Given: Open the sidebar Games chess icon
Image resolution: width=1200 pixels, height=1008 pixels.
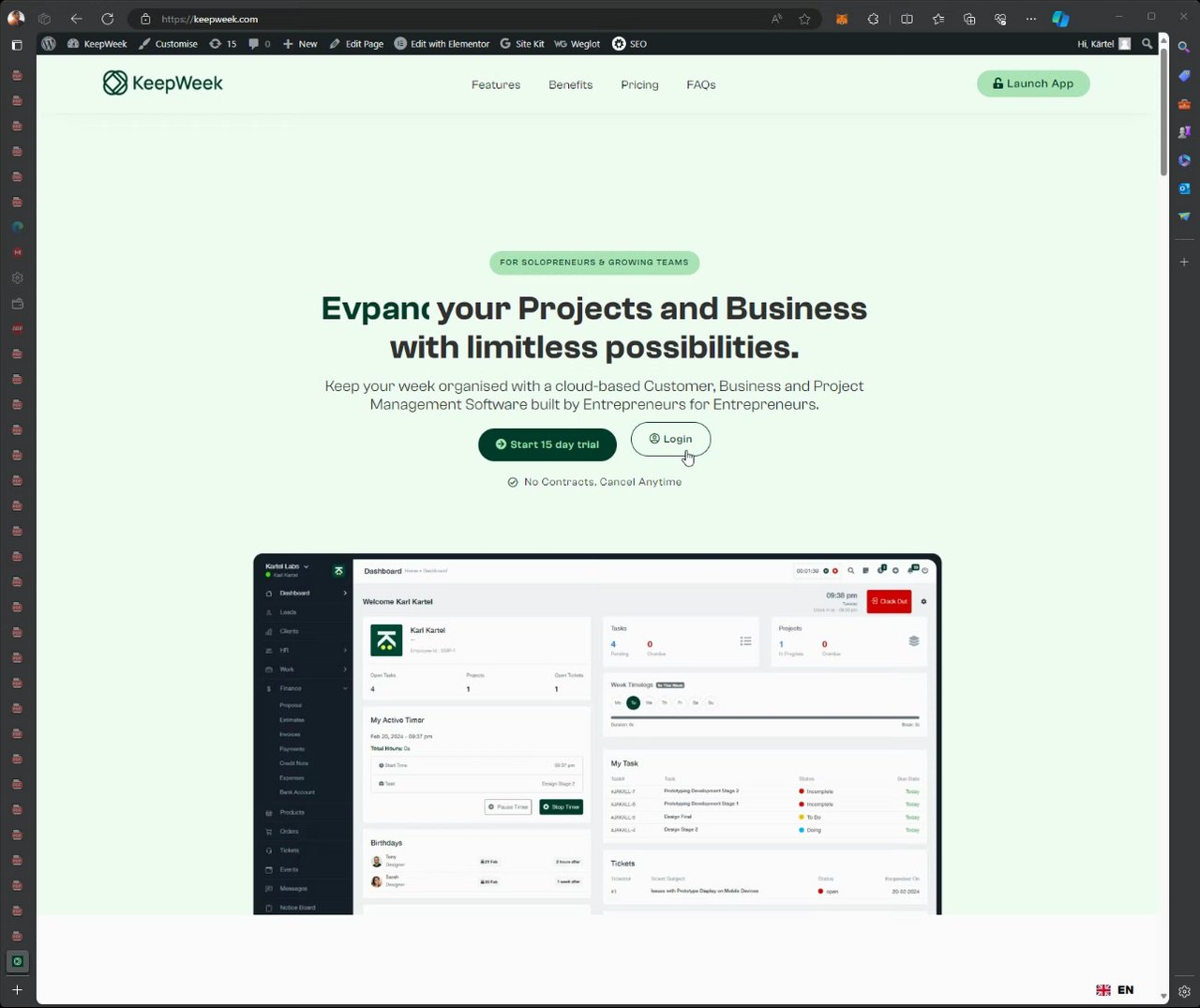Looking at the screenshot, I should (x=1184, y=131).
